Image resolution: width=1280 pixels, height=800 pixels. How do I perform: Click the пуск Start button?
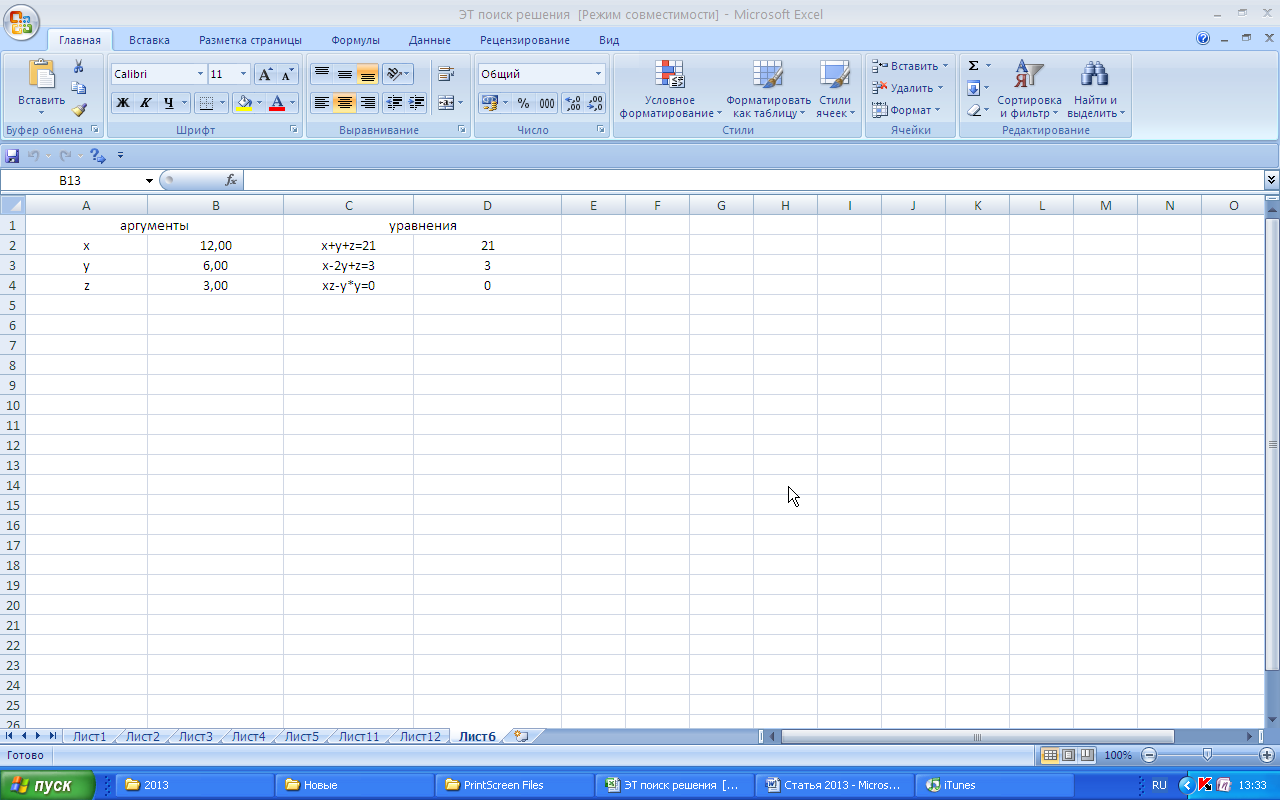(x=48, y=785)
